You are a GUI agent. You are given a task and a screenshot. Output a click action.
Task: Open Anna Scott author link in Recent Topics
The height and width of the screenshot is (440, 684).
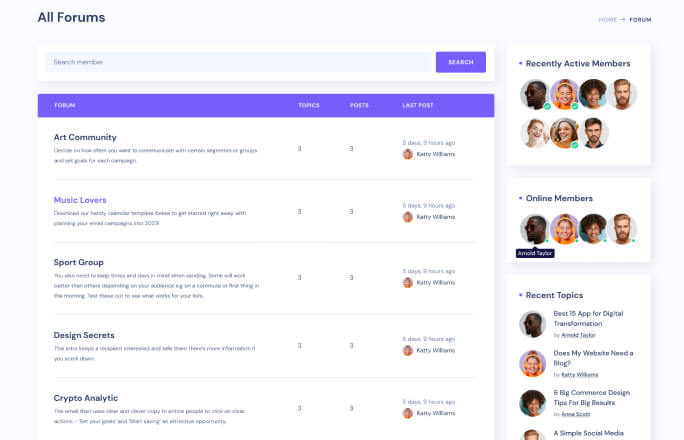577,414
